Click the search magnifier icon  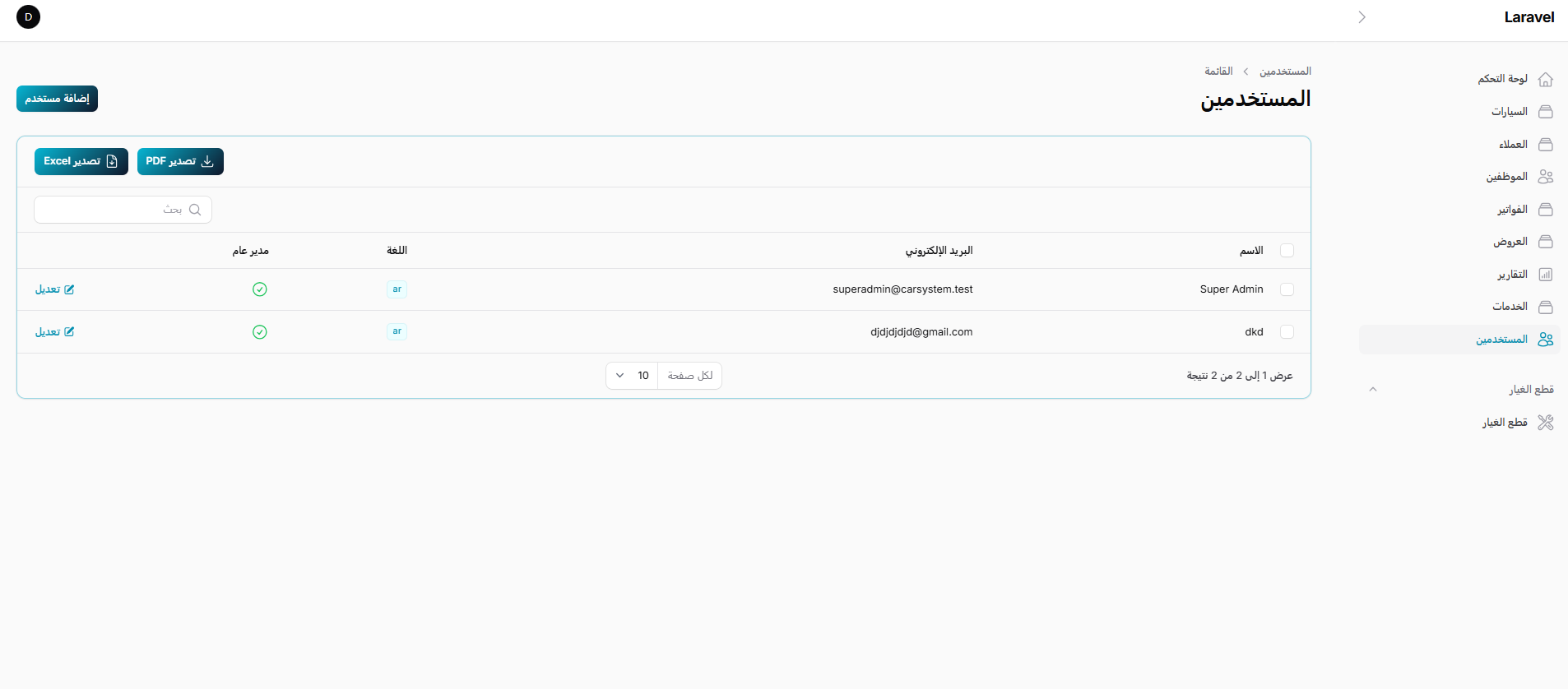point(195,210)
